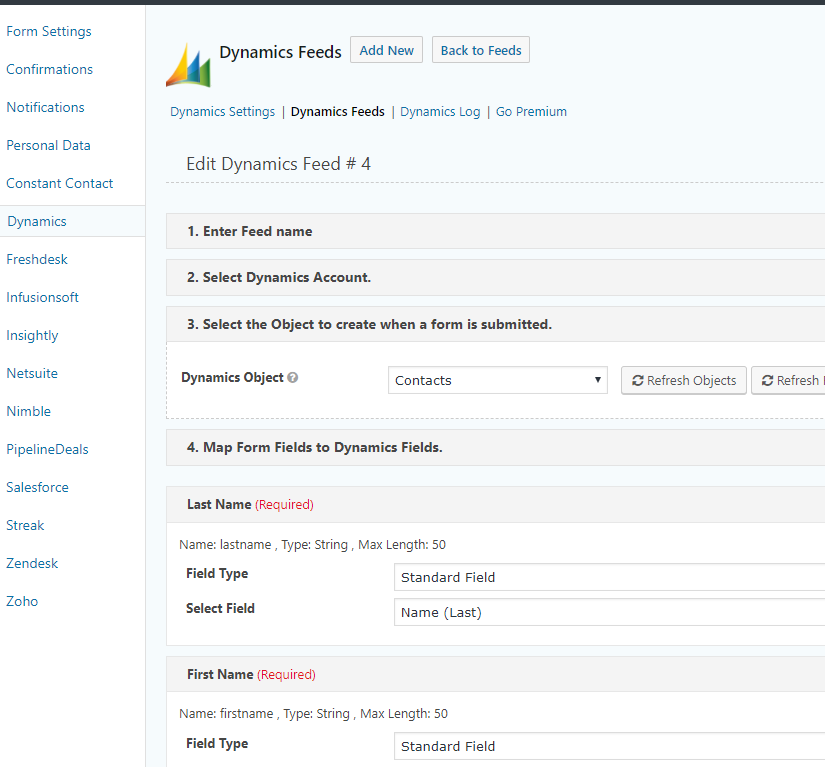Open the Select Field dropdown showing Name (Last)
825x767 pixels.
pos(609,612)
